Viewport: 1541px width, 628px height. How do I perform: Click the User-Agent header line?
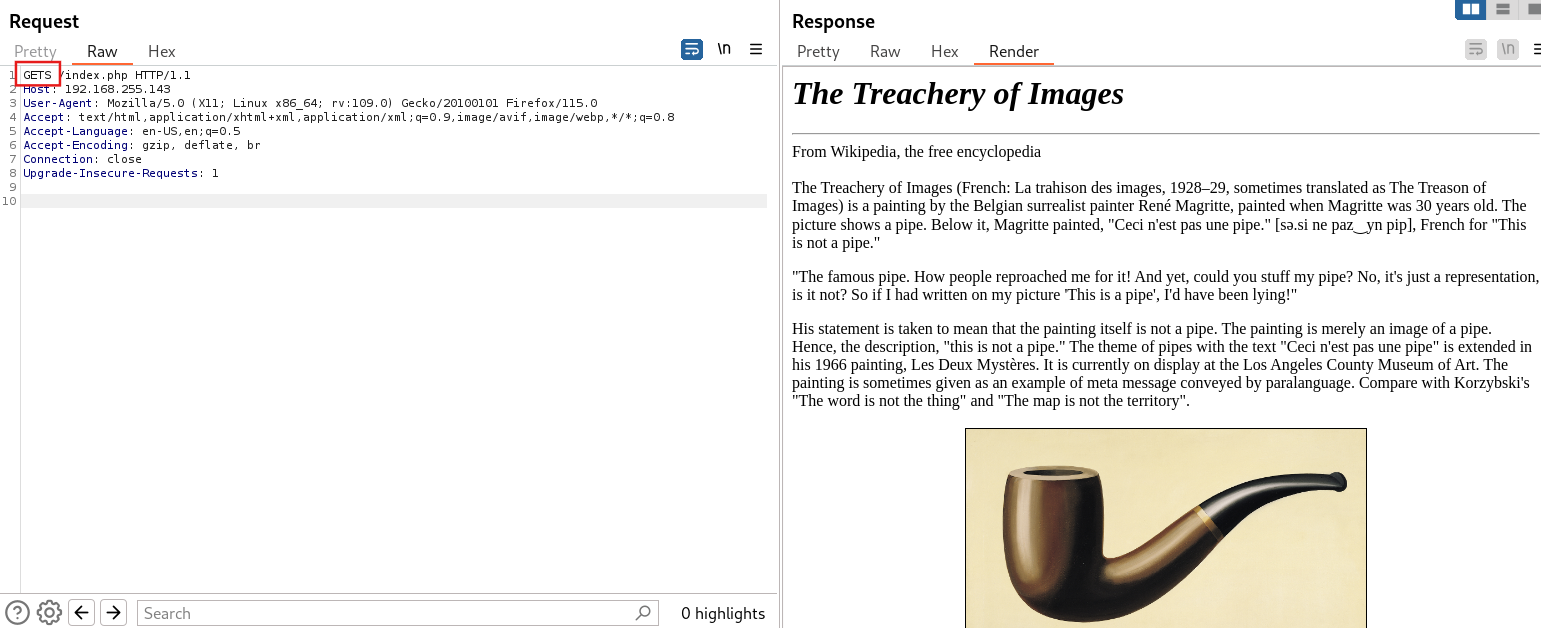pos(310,103)
